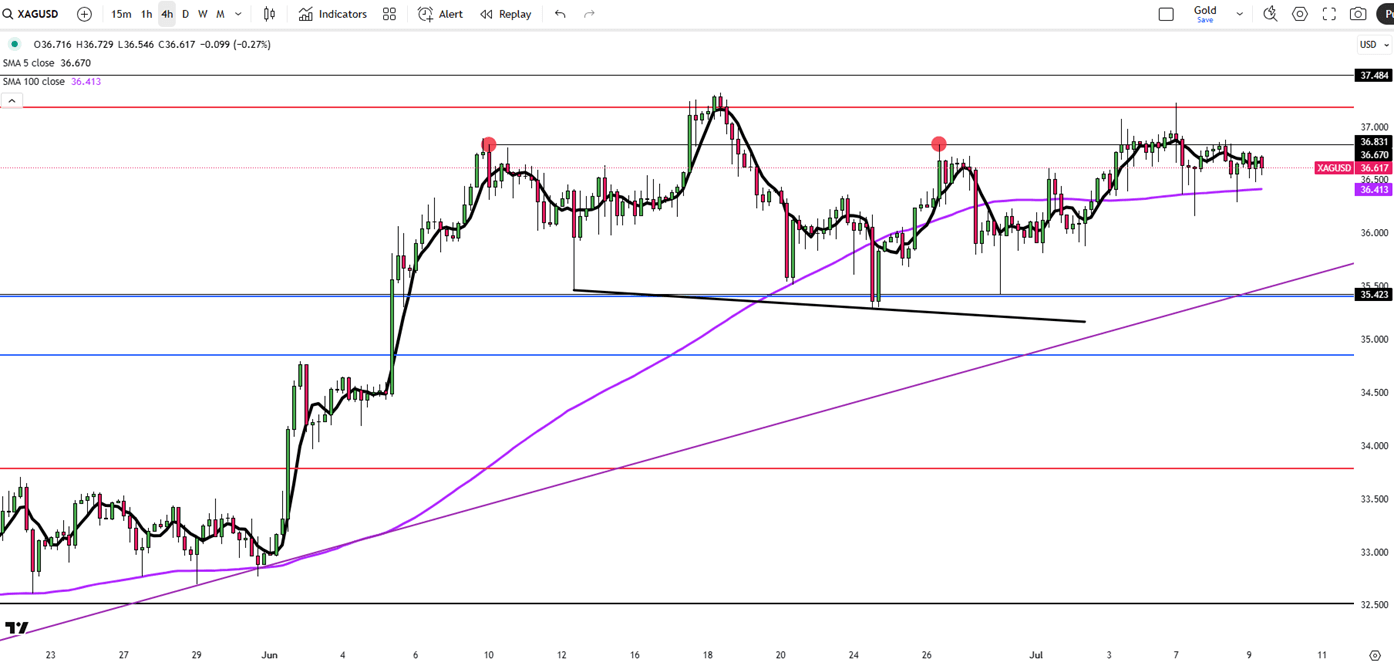Toggle the layout setup square icon

pos(1166,14)
